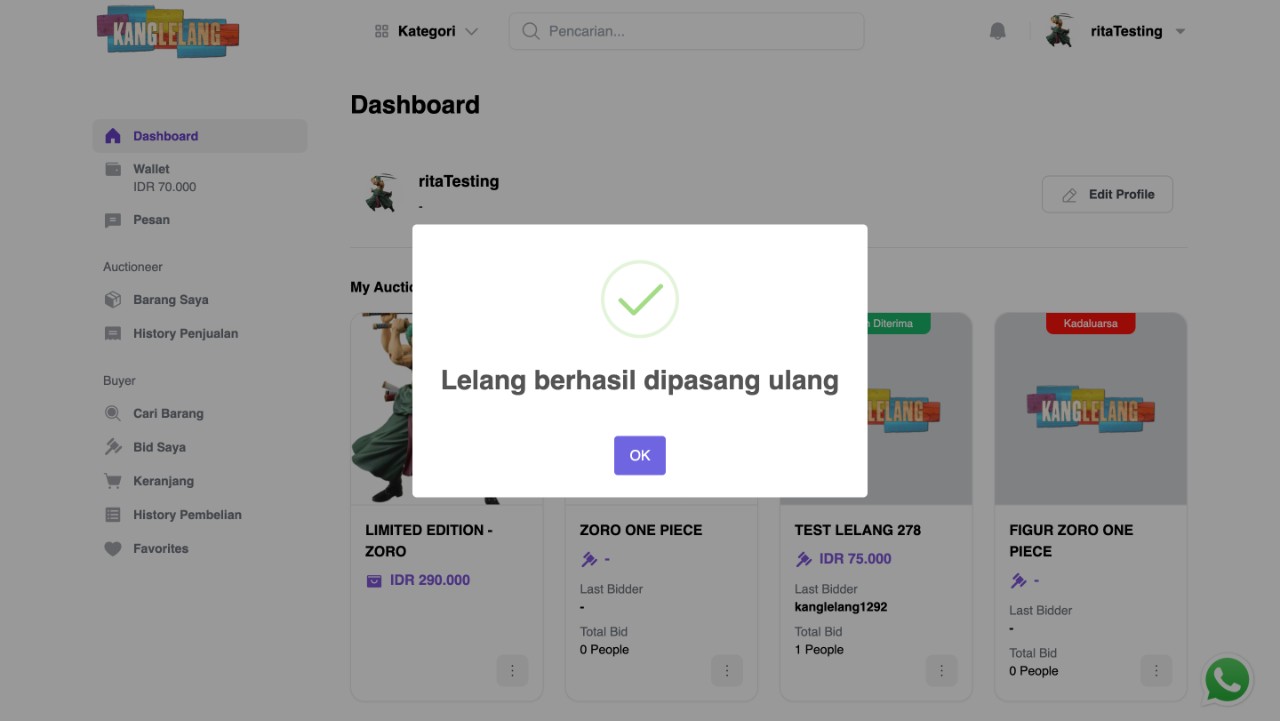Click the KangLelang logo
This screenshot has width=1280, height=721.
(167, 31)
